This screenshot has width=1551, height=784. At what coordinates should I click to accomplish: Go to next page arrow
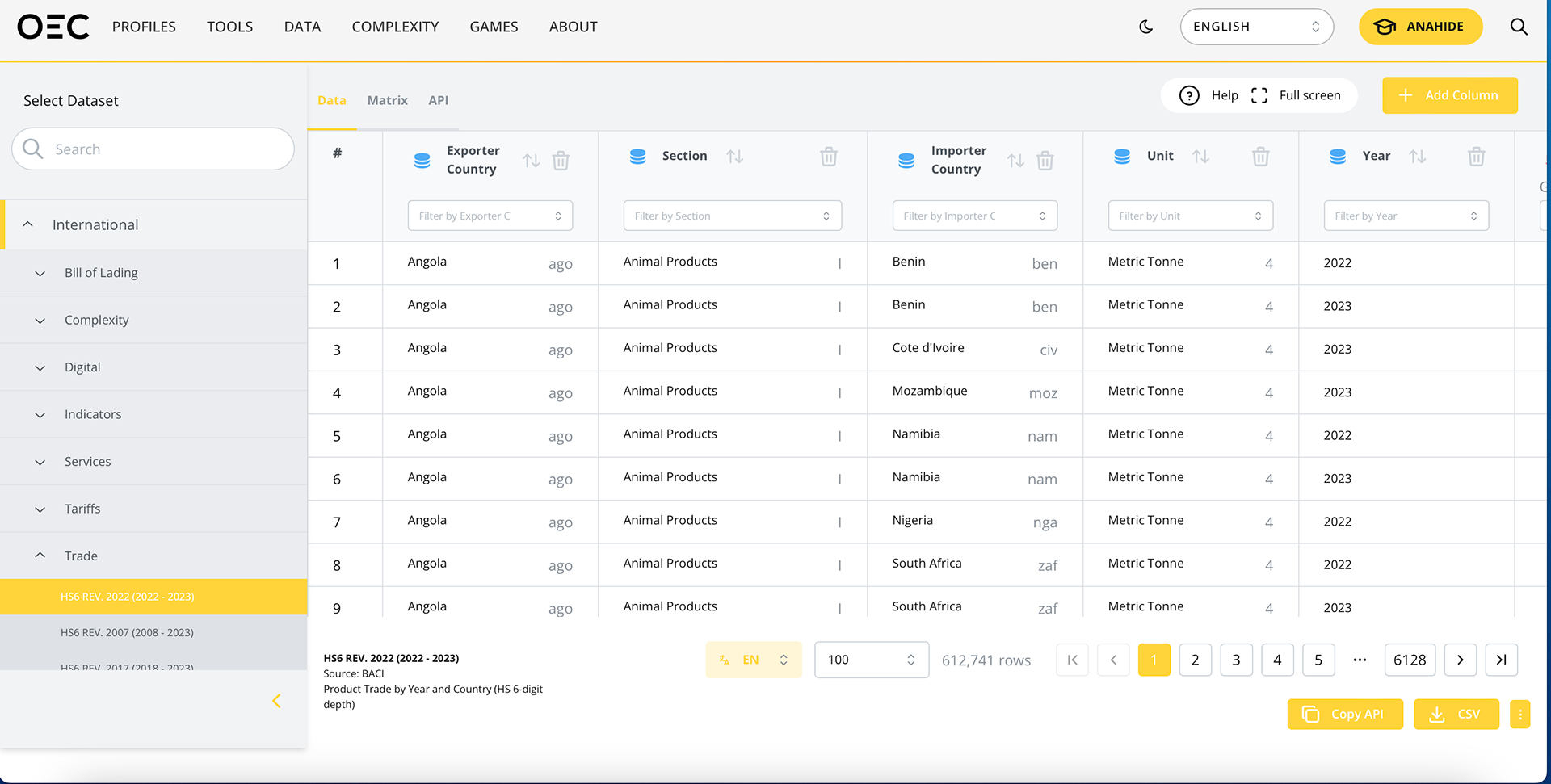(1460, 660)
